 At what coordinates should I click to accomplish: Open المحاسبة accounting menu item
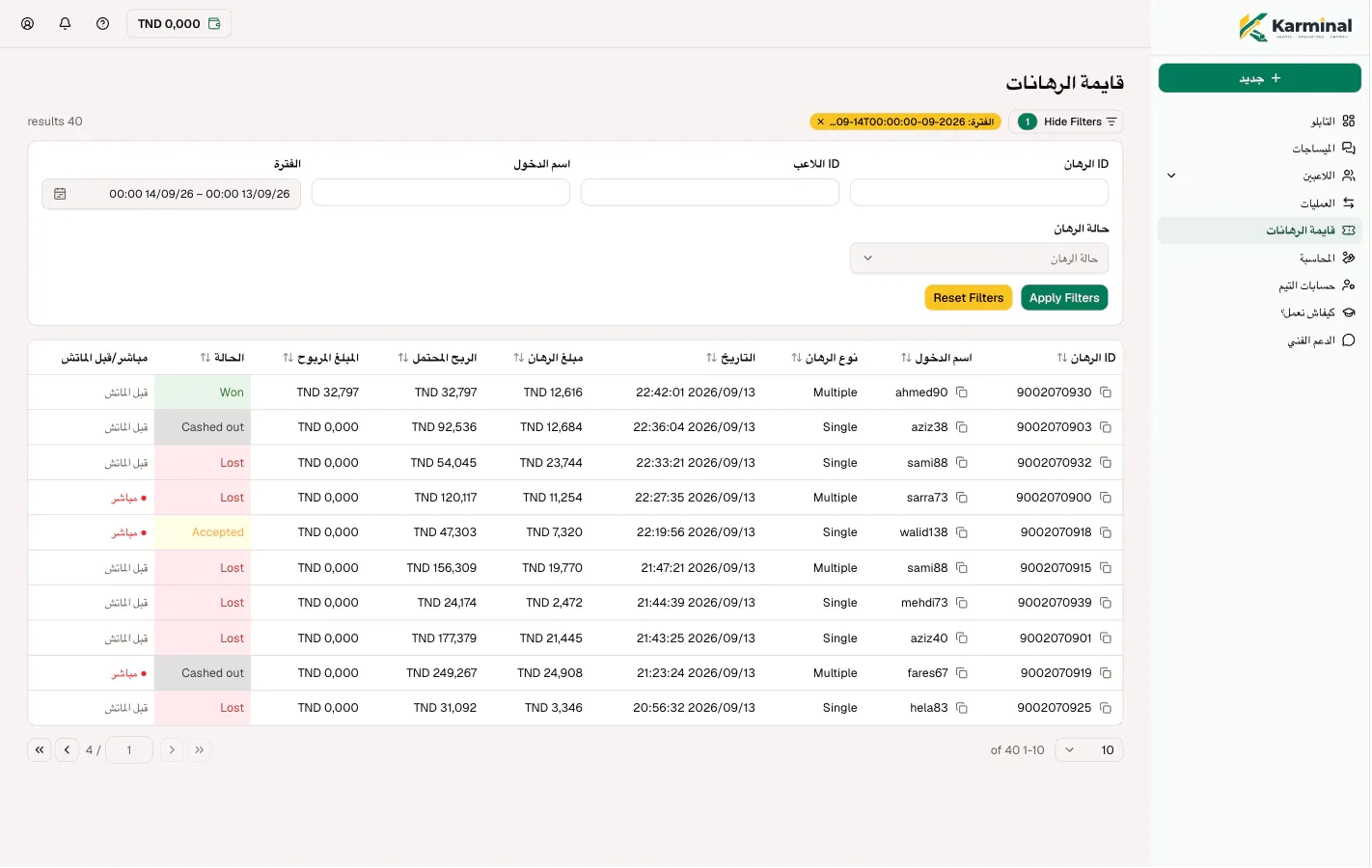(x=1328, y=258)
